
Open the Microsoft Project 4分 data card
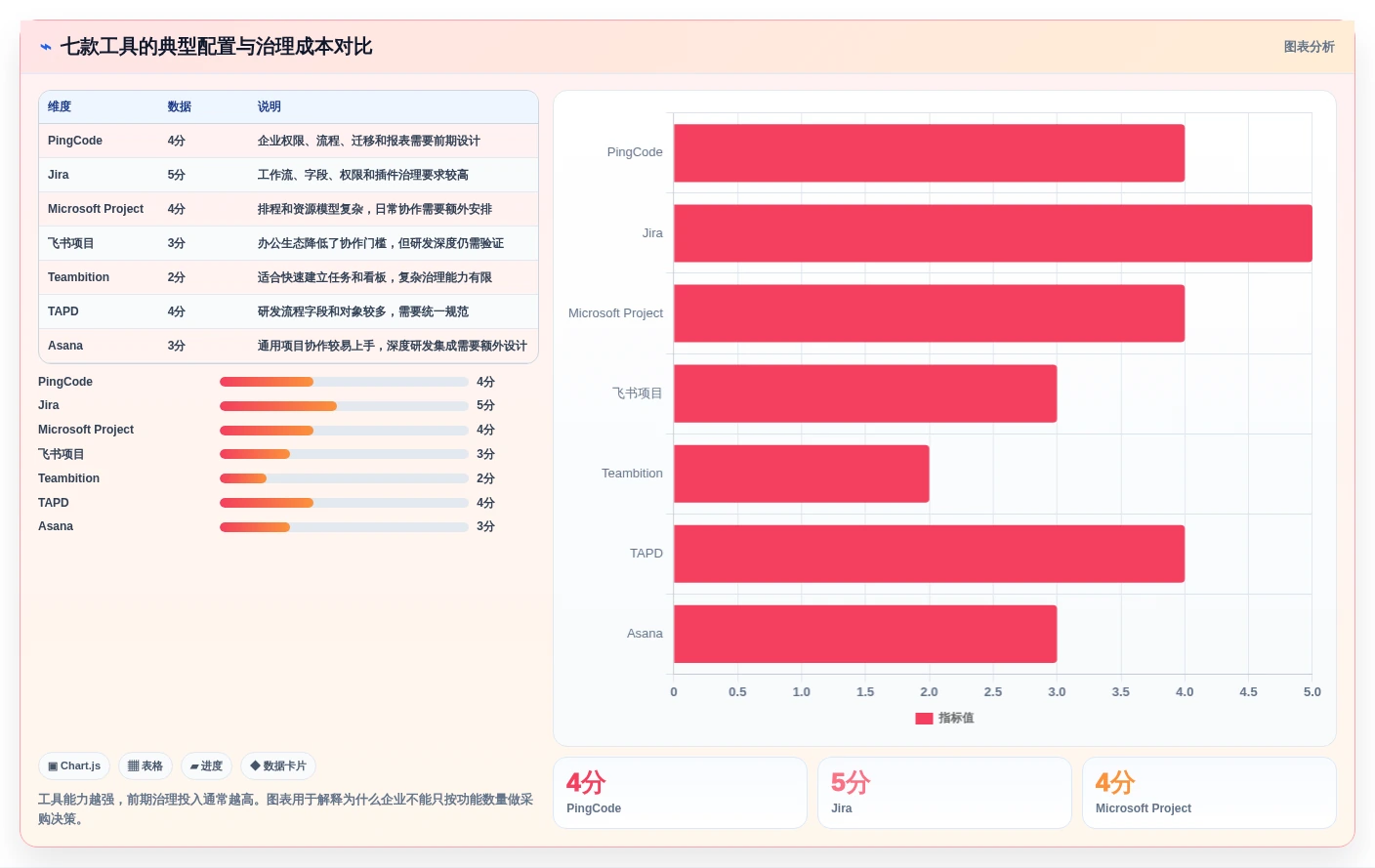point(1209,793)
